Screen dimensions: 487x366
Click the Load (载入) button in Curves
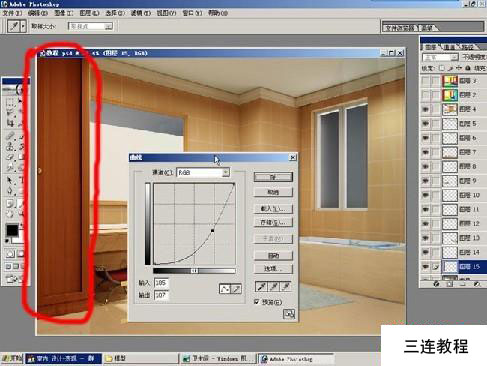pos(273,209)
